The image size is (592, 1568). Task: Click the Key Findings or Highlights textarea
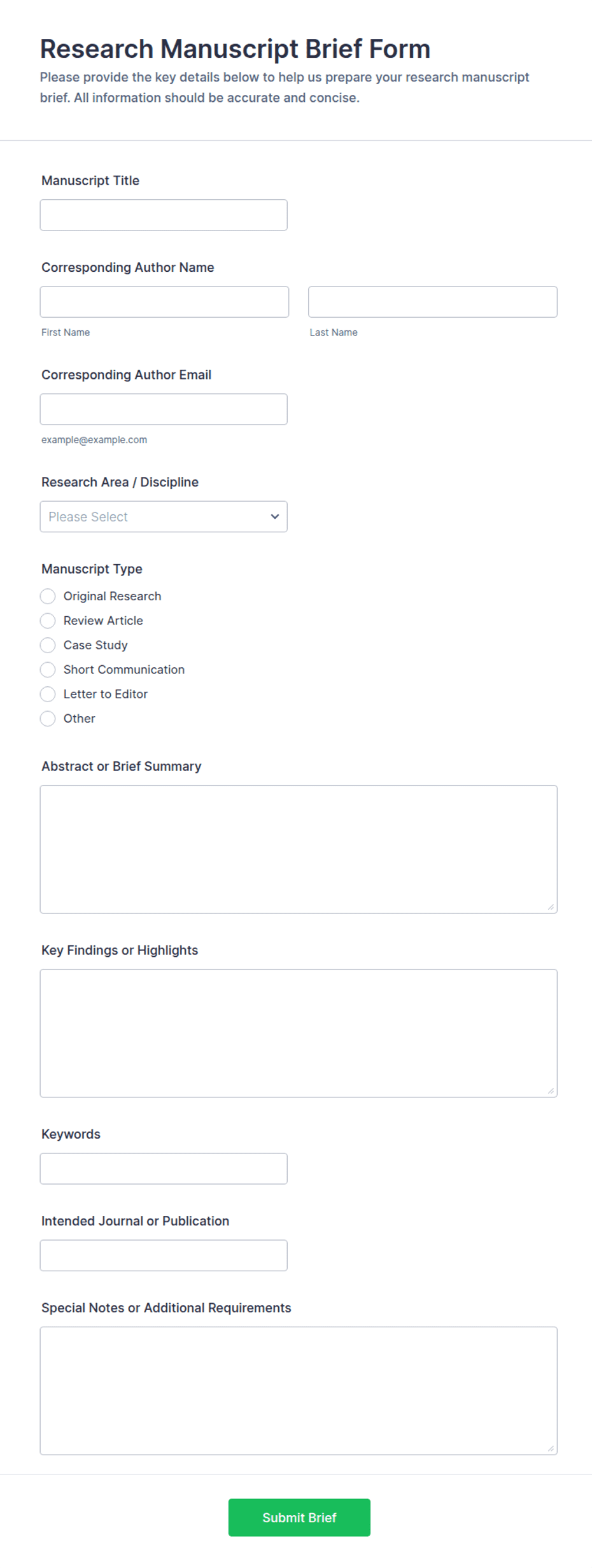(x=299, y=1033)
